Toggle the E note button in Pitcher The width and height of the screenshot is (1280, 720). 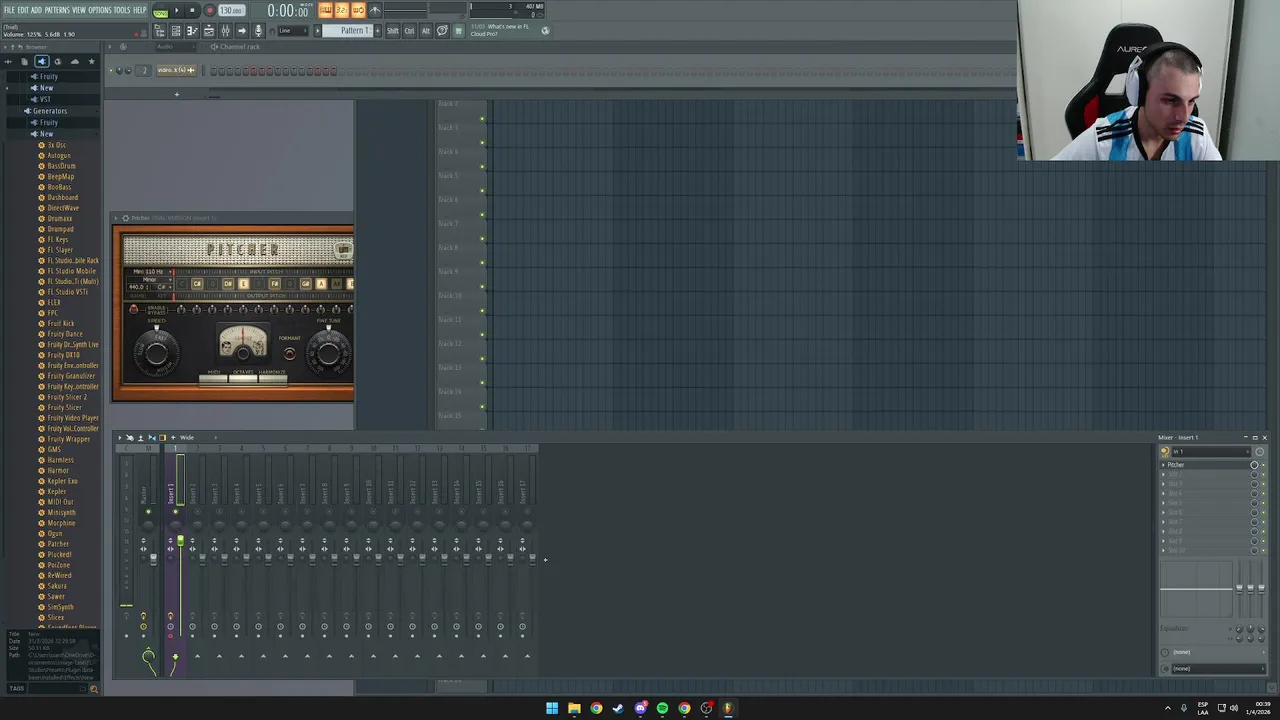(243, 284)
